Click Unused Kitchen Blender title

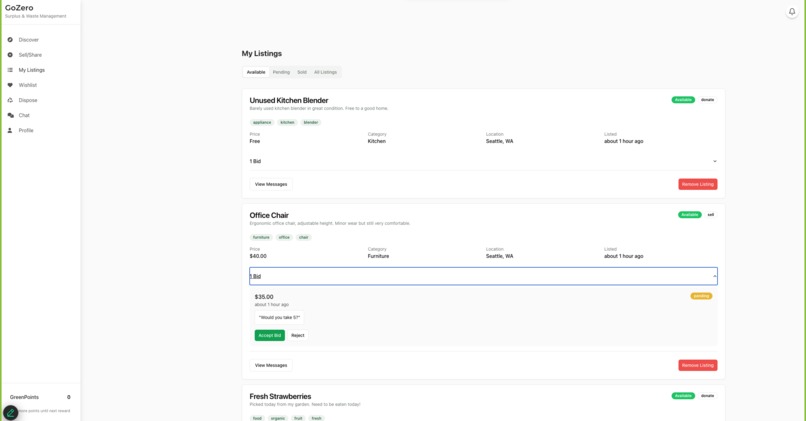coord(288,100)
